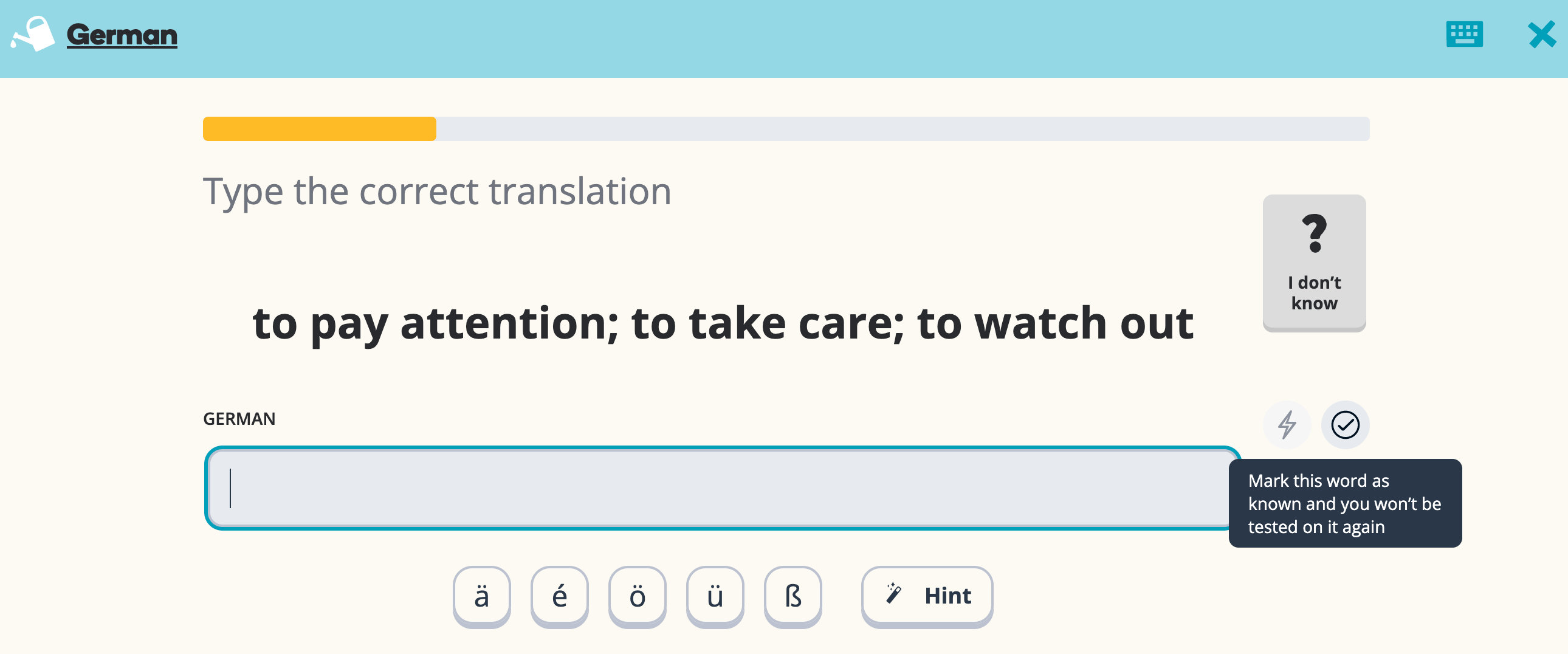1568x654 pixels.
Task: Click the keyboard shortcuts icon
Action: click(1464, 34)
